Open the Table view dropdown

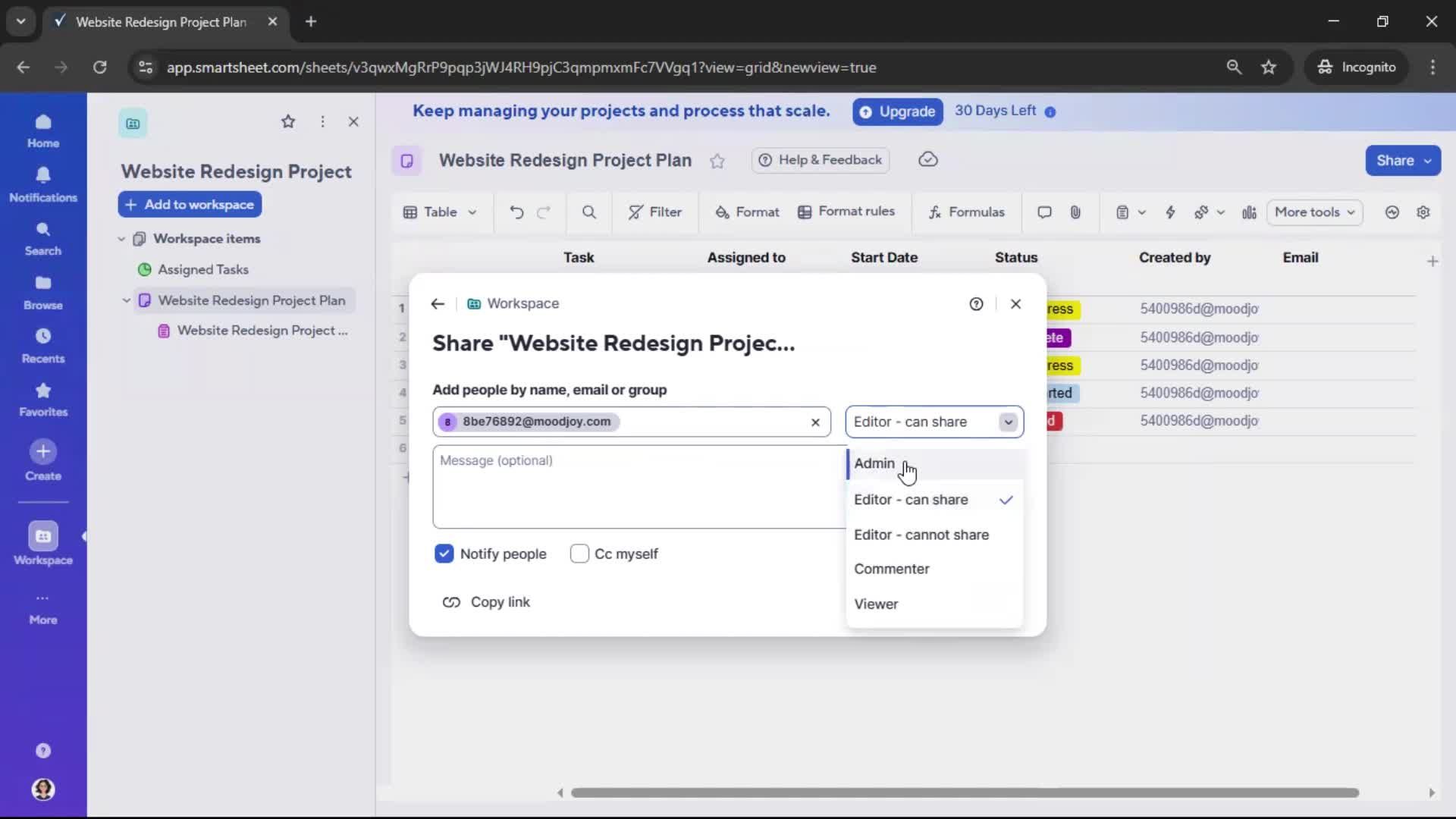tap(441, 212)
